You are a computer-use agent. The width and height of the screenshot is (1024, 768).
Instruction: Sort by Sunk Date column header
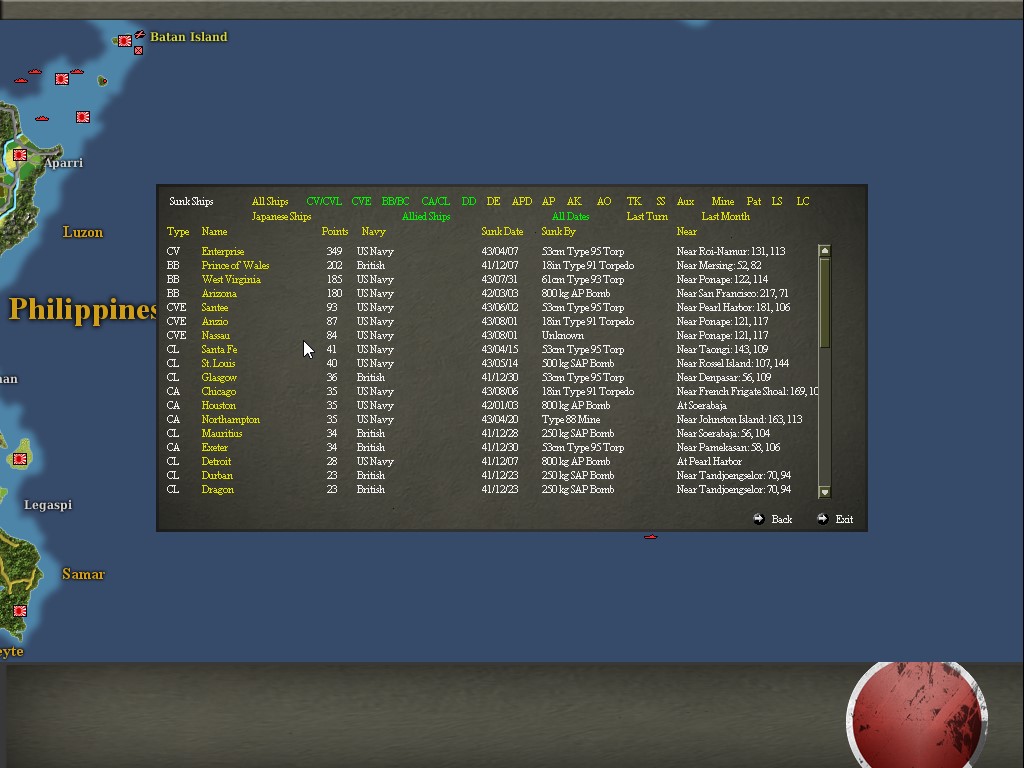[502, 232]
